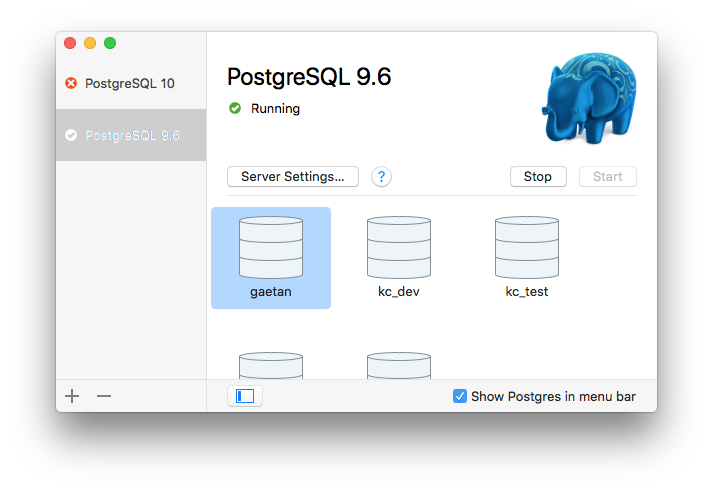Image resolution: width=713 pixels, height=492 pixels.
Task: Add a new server with plus button
Action: pos(72,396)
